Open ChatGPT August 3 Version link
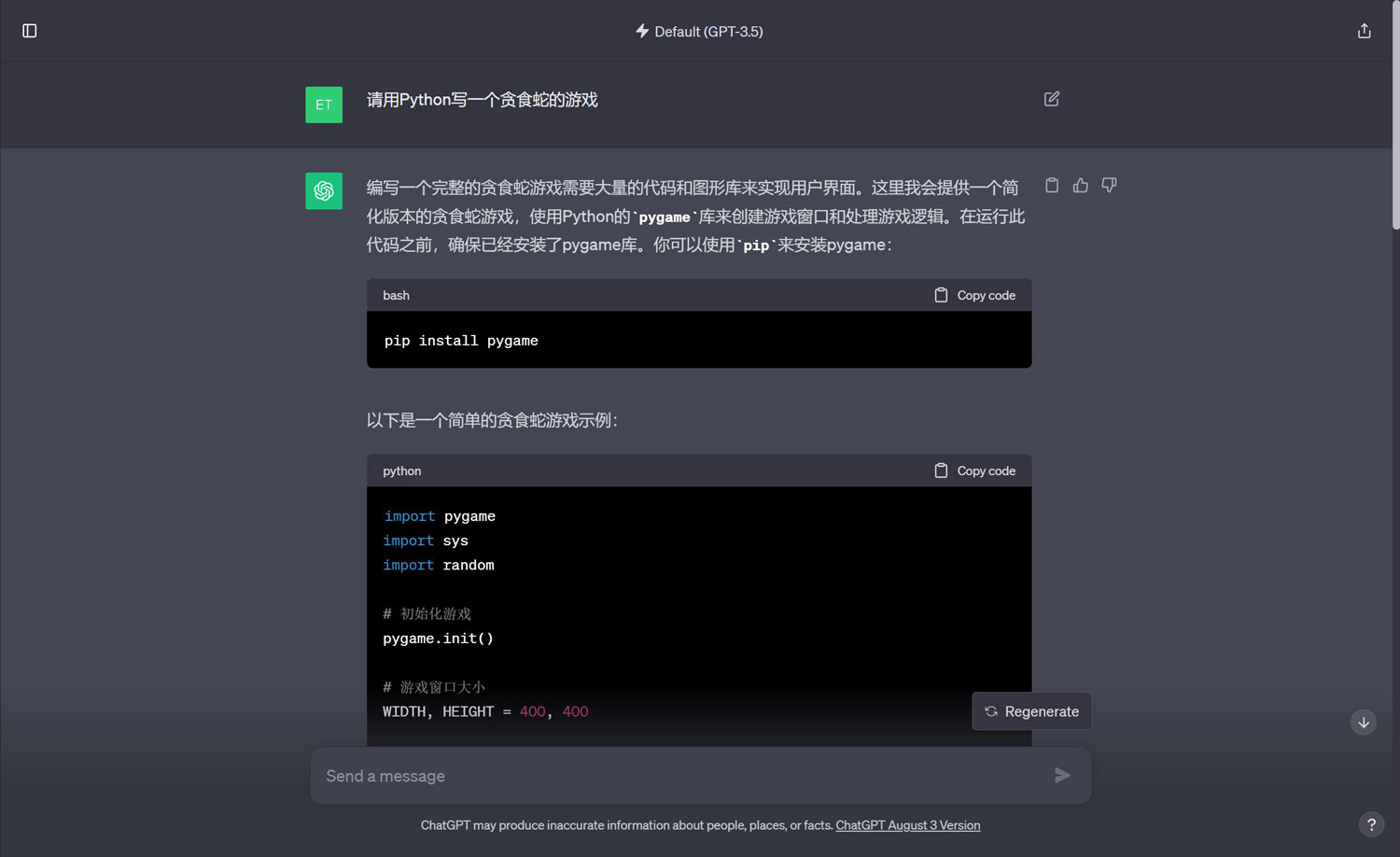Viewport: 1400px width, 857px height. pos(907,825)
